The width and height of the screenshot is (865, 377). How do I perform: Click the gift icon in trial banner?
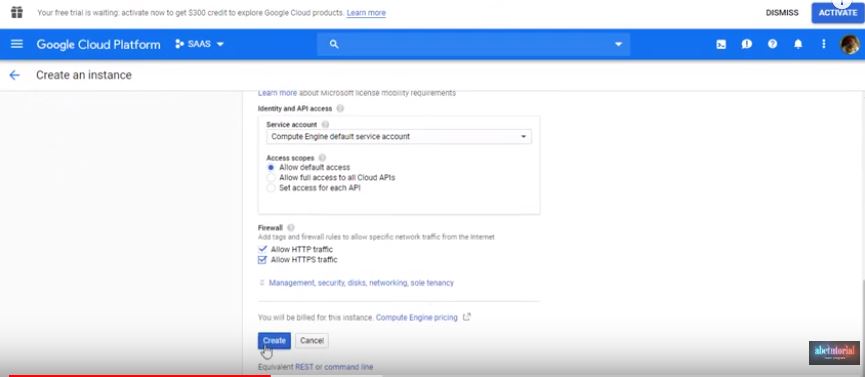point(17,12)
